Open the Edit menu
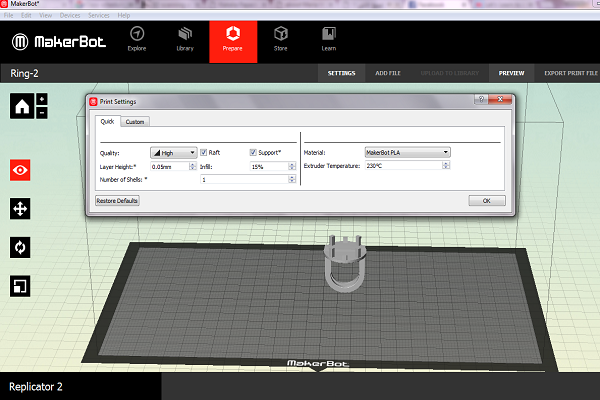Image resolution: width=600 pixels, height=400 pixels. pos(26,15)
